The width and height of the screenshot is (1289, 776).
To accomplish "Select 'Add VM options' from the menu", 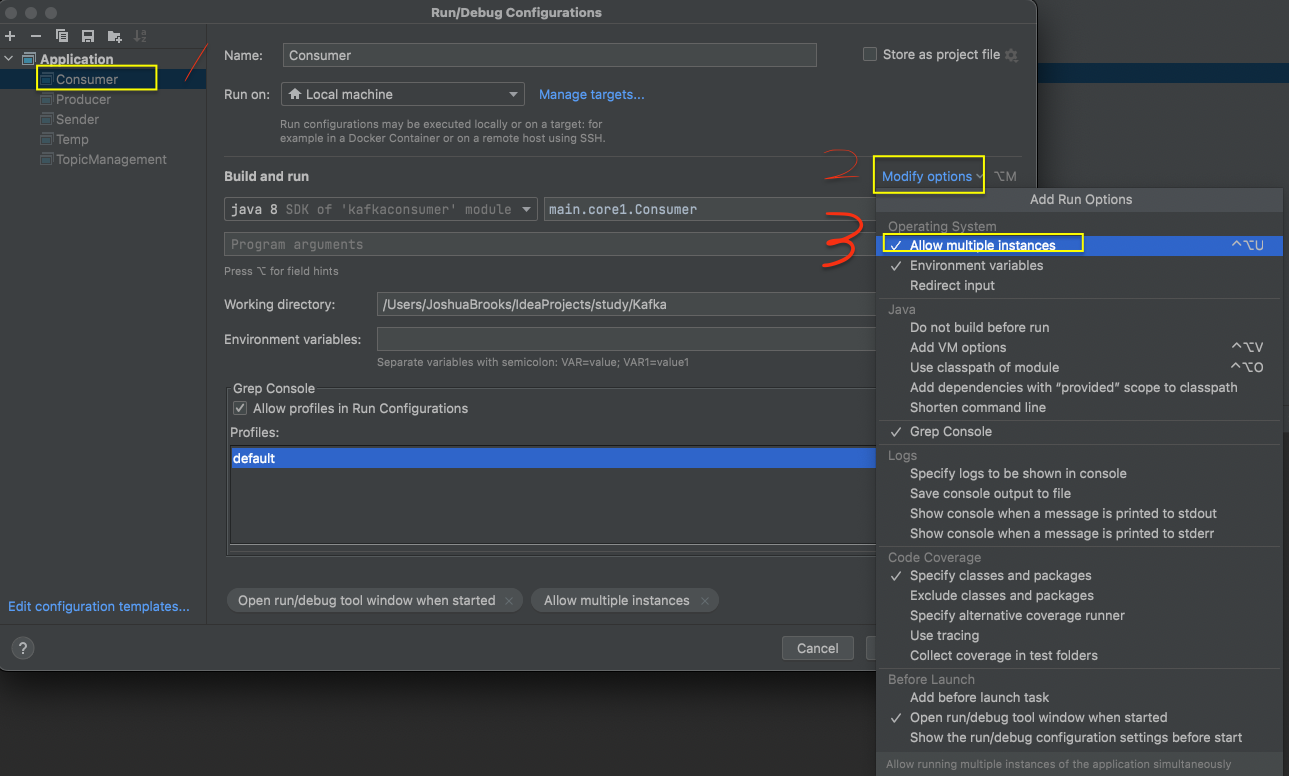I will coord(958,347).
